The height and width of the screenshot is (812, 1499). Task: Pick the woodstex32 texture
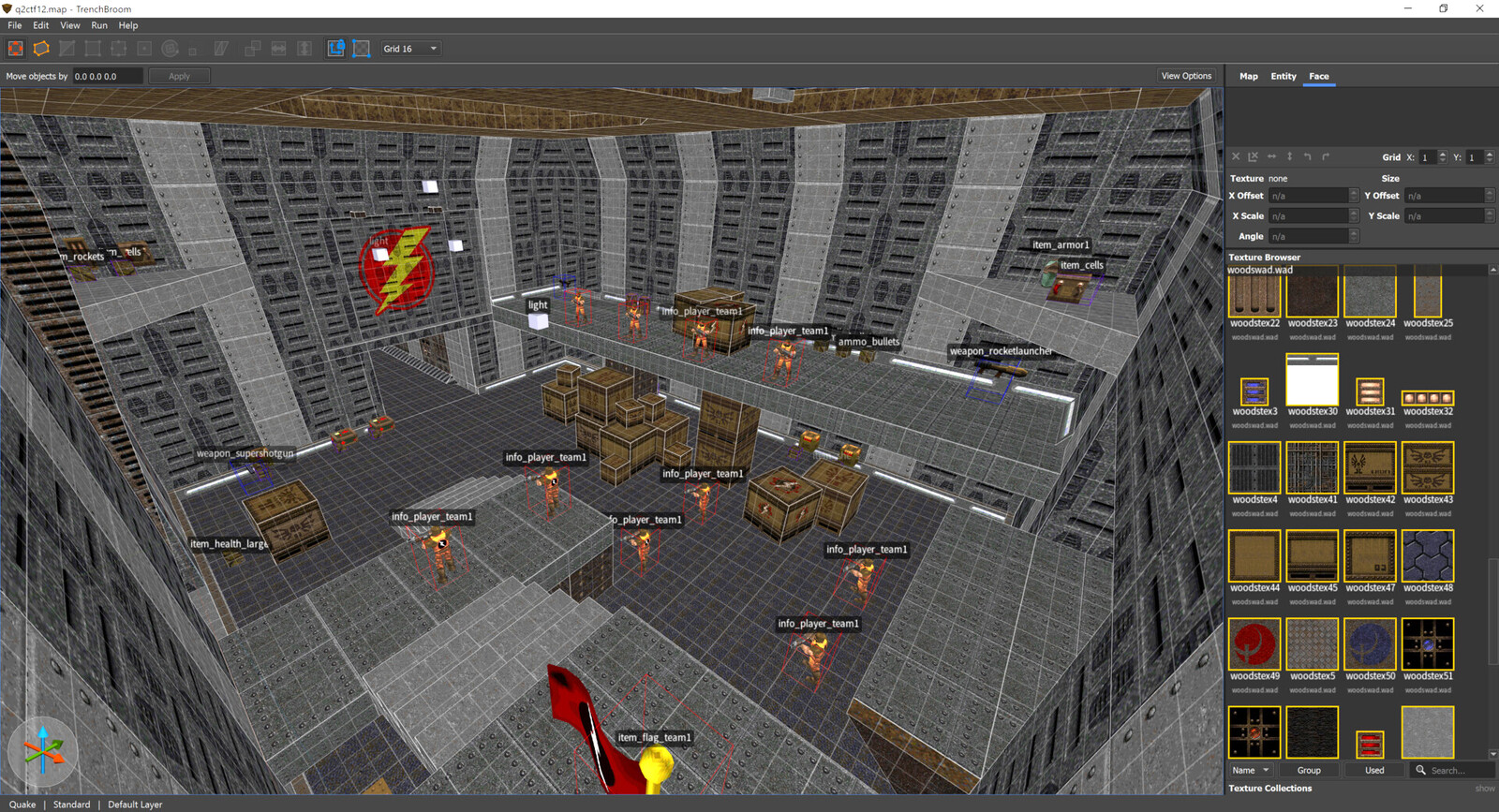(x=1428, y=398)
